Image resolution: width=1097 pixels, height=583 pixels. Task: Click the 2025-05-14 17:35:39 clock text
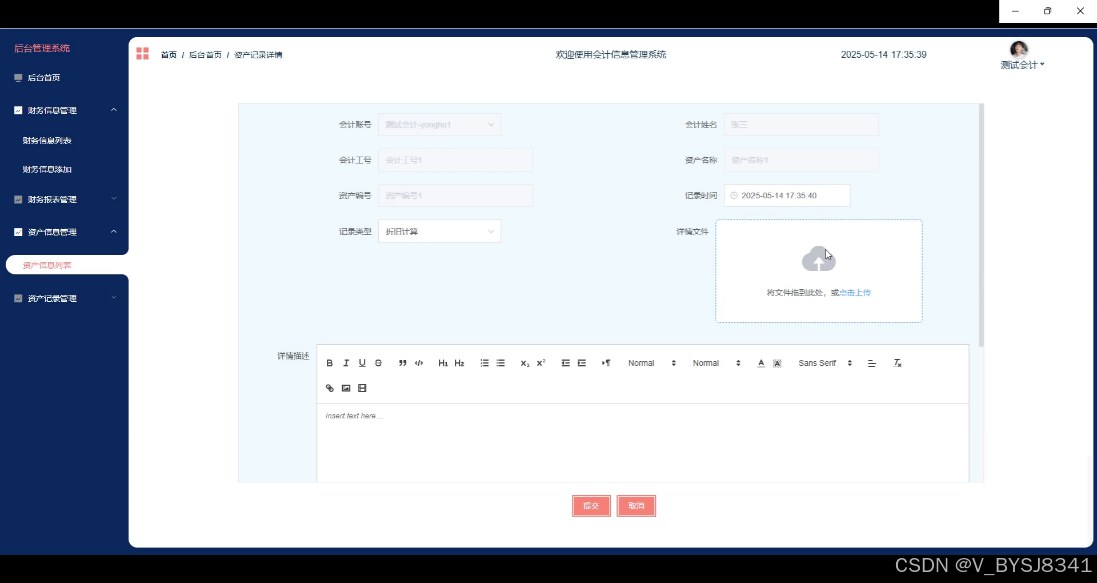pyautogui.click(x=884, y=55)
